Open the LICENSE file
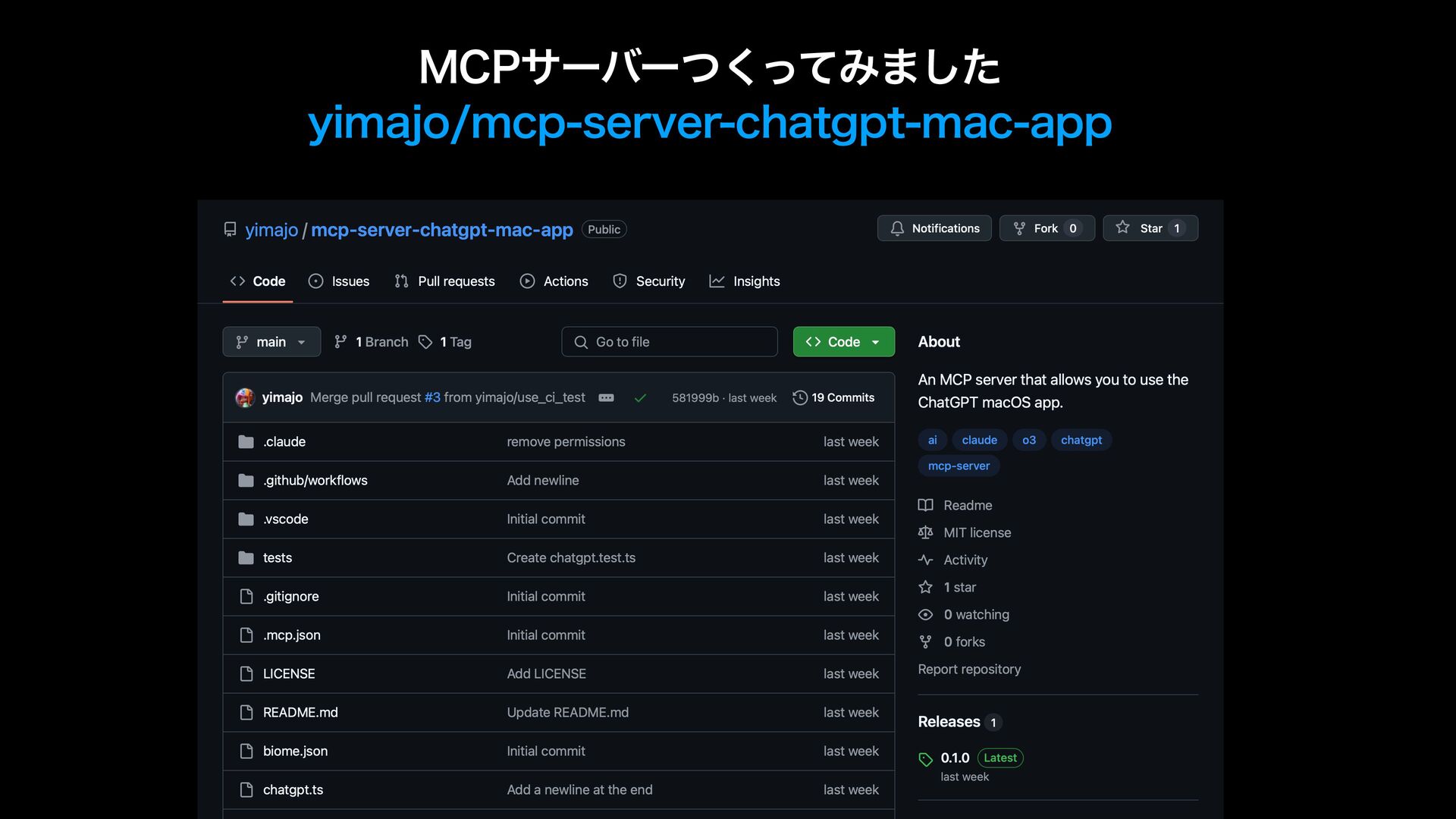1456x819 pixels. pos(289,673)
